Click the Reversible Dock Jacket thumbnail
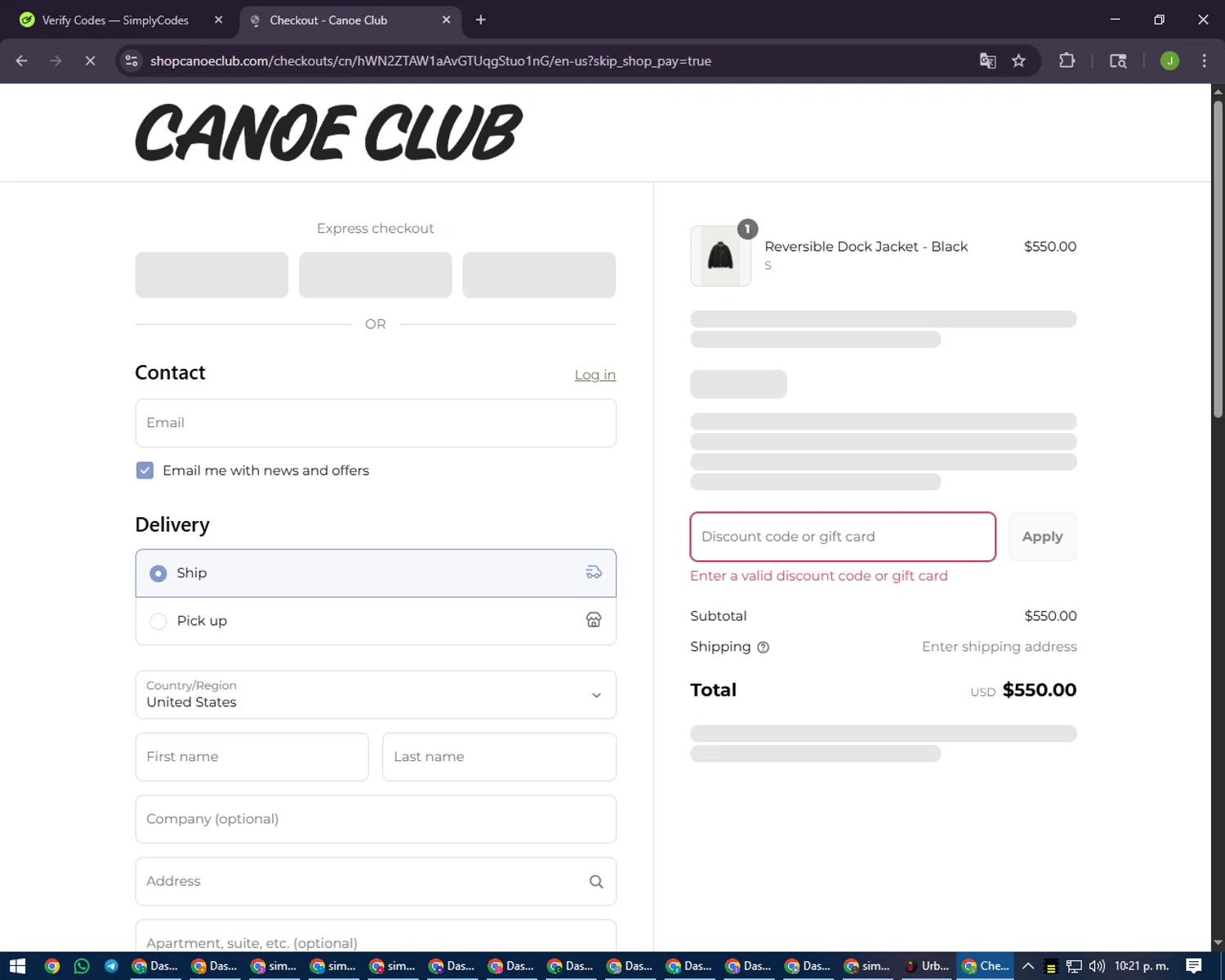Screen dimensions: 1225x980 (x=720, y=256)
